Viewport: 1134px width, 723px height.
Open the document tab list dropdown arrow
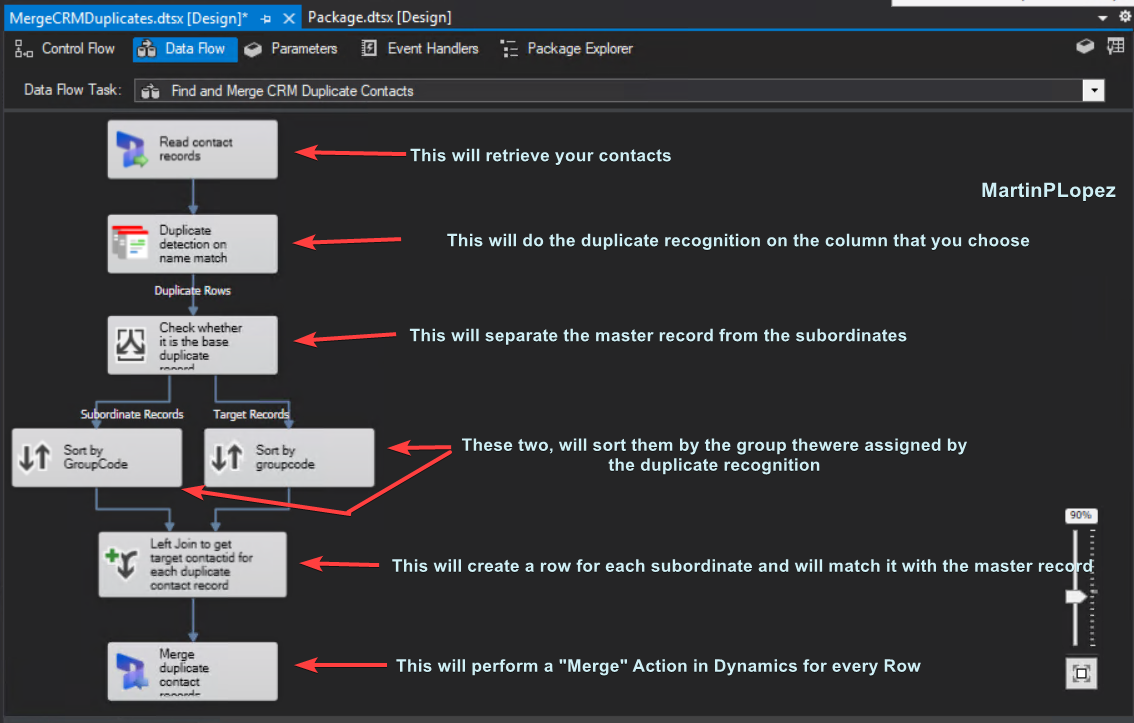[x=1102, y=18]
